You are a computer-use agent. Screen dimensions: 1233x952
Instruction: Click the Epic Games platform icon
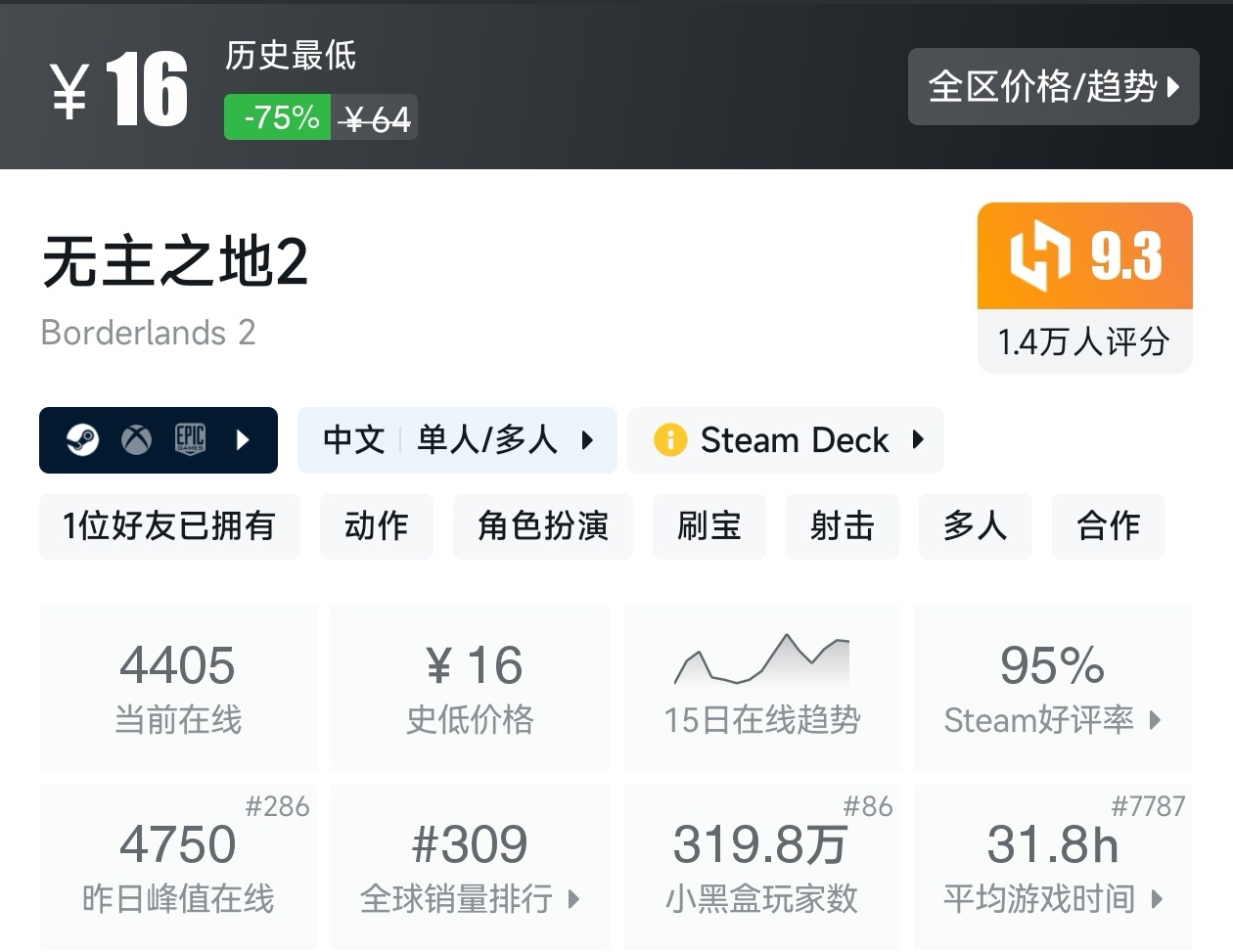190,440
